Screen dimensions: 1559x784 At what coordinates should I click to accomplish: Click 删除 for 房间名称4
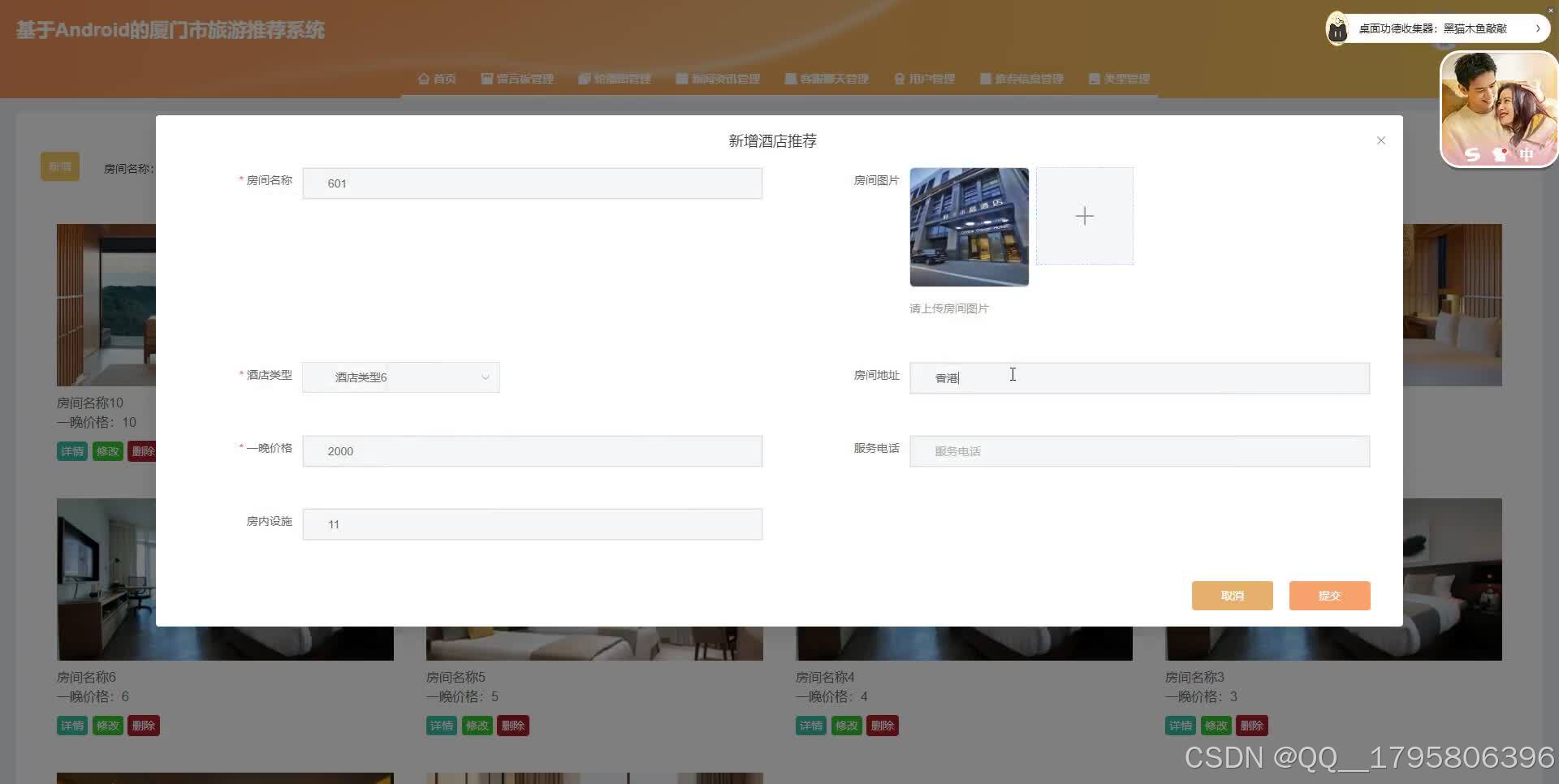point(883,726)
